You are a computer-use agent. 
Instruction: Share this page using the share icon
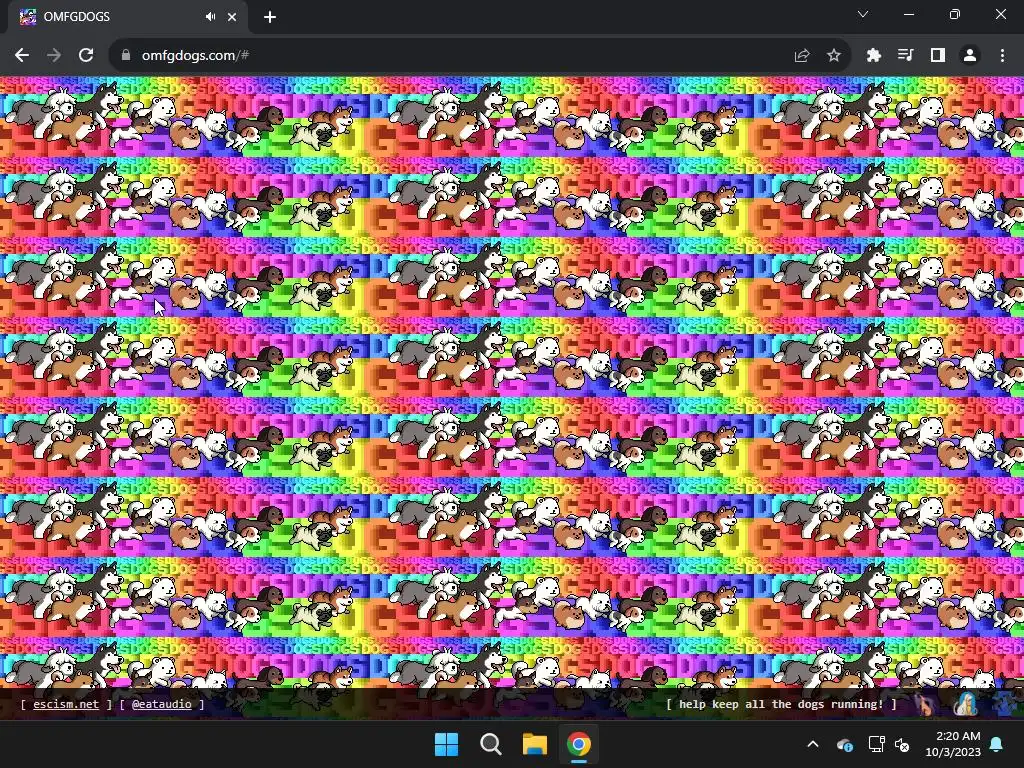click(x=802, y=56)
